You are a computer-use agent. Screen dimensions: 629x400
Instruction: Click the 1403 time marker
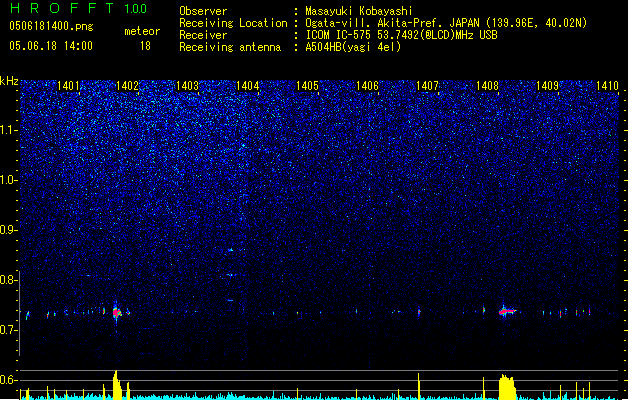(188, 86)
